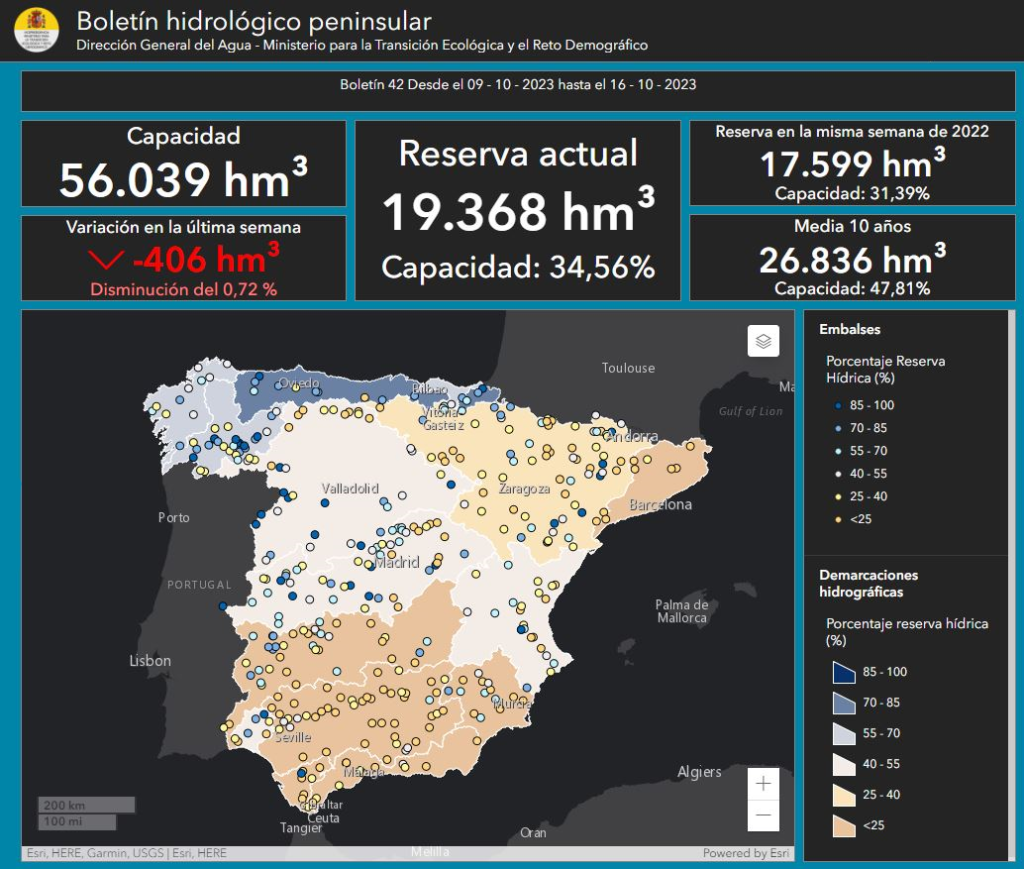Click the -406 hm³ weekly variation value

coord(206,259)
